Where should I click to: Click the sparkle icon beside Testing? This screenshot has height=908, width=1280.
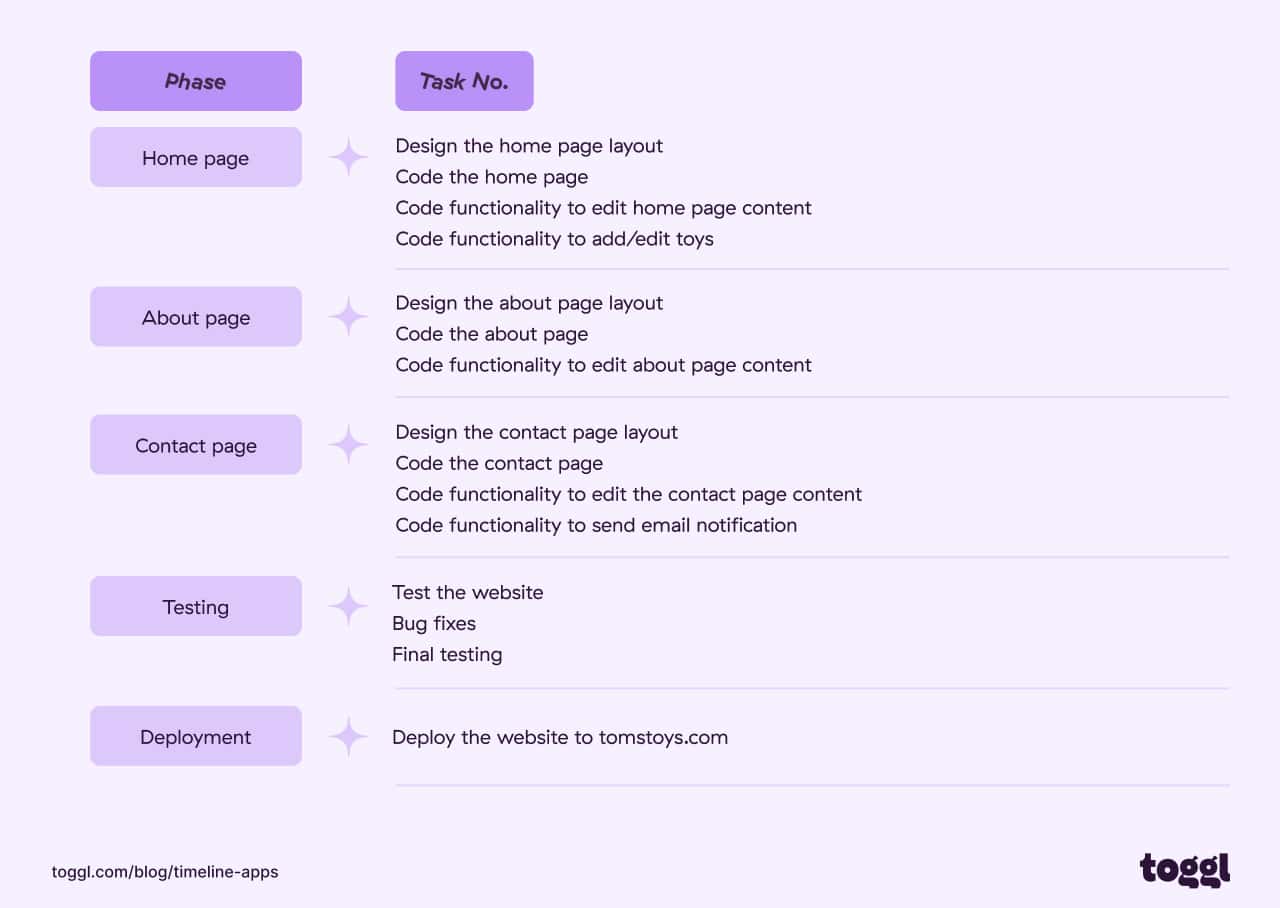[349, 607]
